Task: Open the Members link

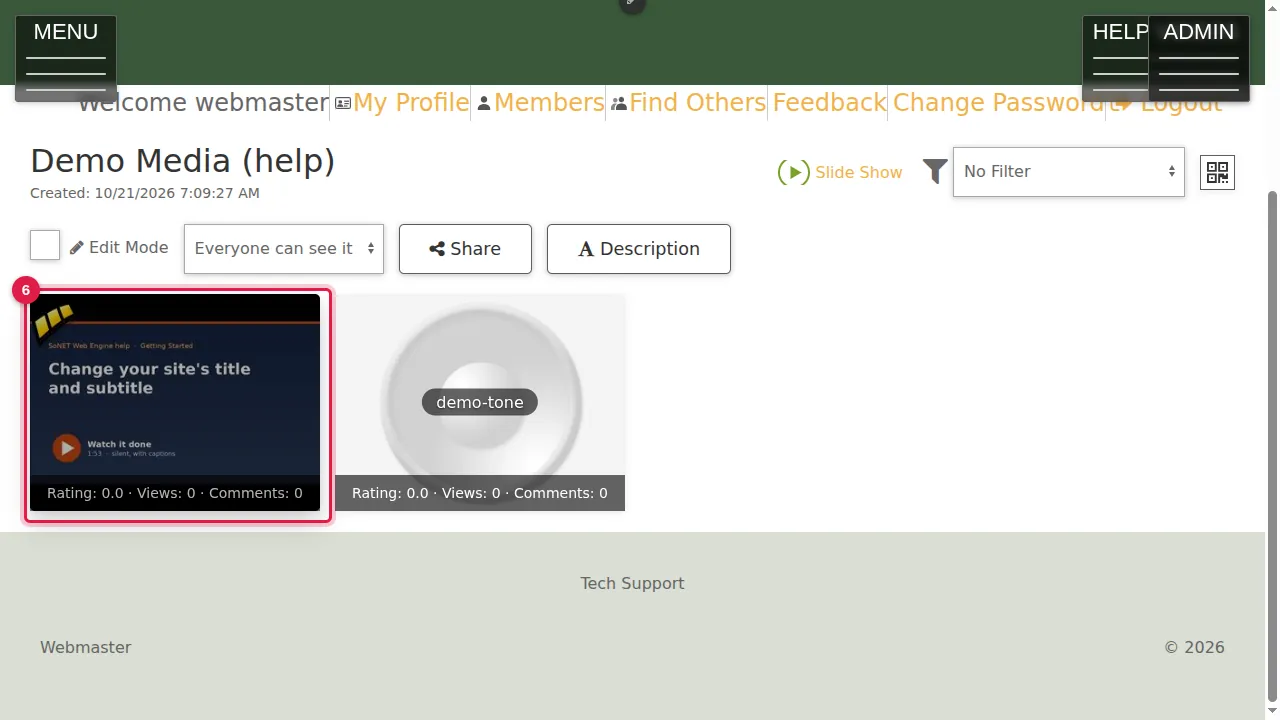Action: [x=549, y=103]
